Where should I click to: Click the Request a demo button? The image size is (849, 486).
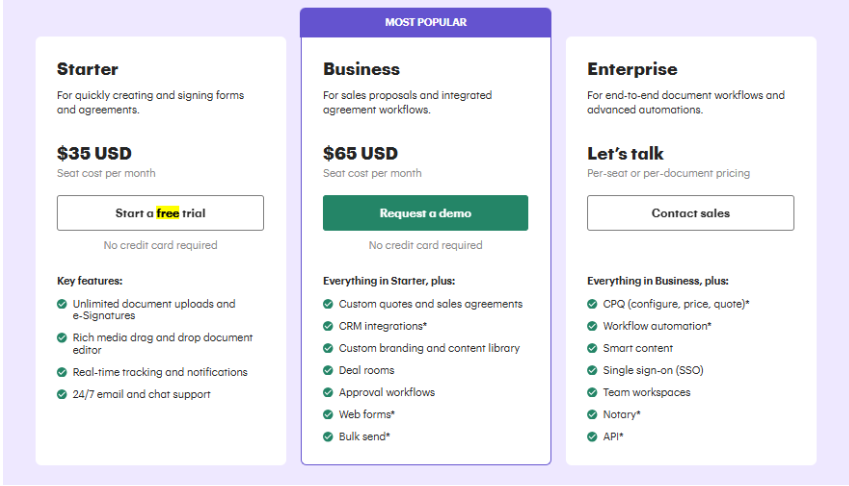click(425, 213)
